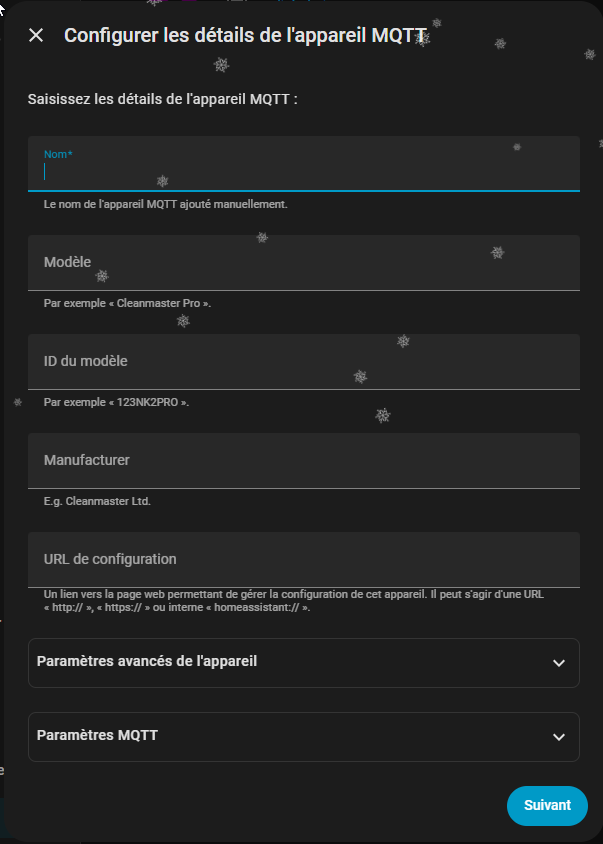Click into the Manufacturer field
Image resolution: width=603 pixels, height=844 pixels.
(303, 460)
